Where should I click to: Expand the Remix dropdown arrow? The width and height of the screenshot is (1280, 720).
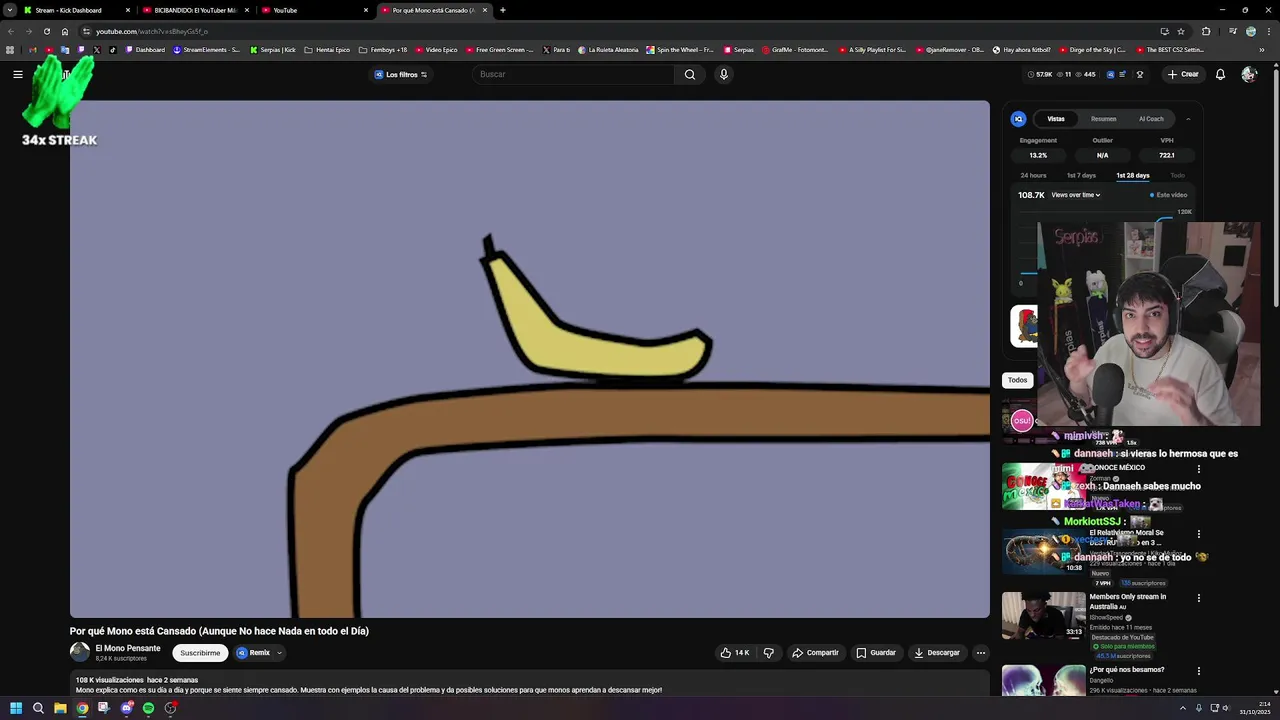[x=279, y=653]
